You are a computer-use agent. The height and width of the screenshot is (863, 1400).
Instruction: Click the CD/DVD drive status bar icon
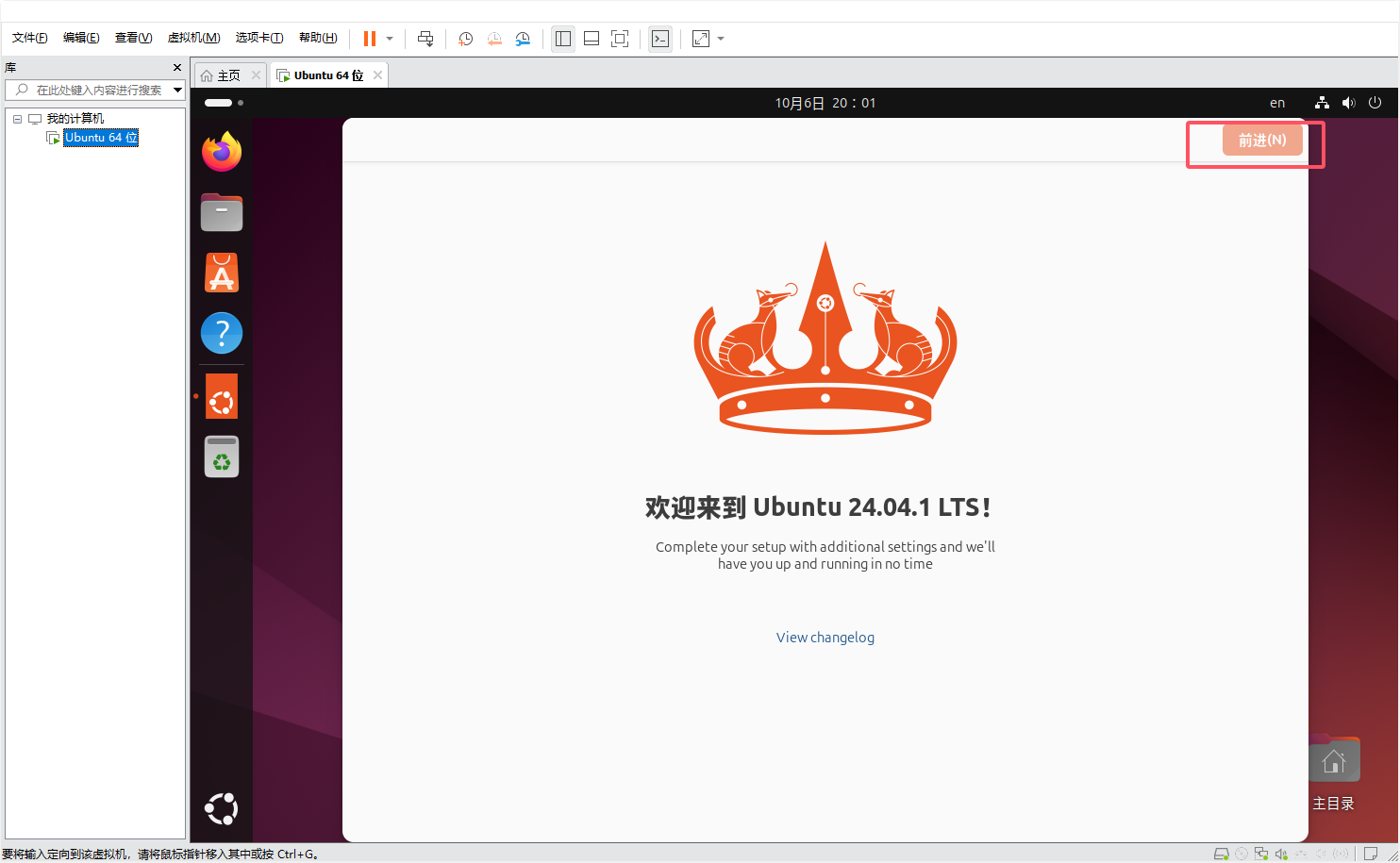point(1242,854)
